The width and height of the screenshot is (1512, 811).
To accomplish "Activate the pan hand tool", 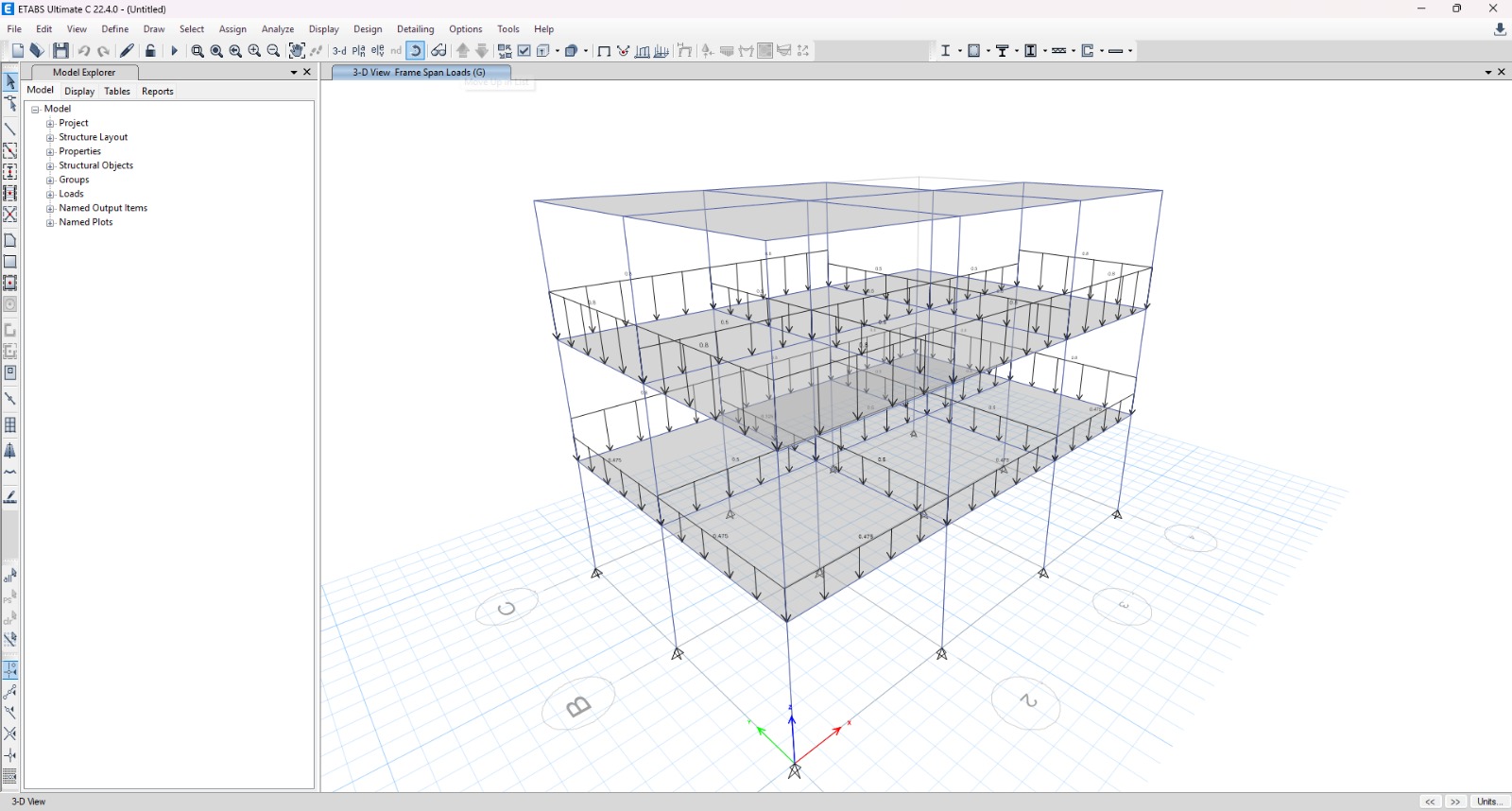I will coord(297,51).
